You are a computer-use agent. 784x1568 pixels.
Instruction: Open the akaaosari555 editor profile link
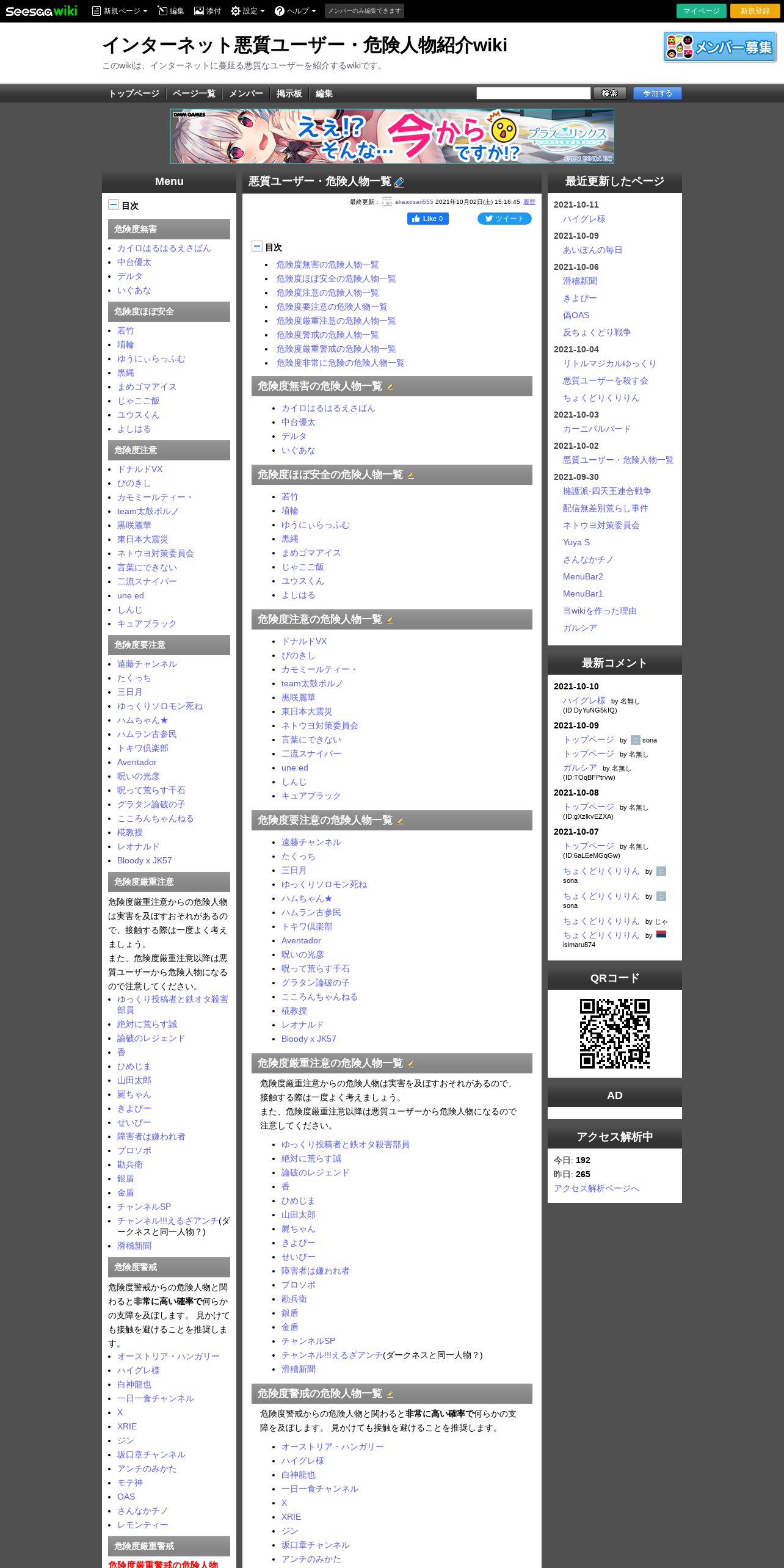(x=414, y=201)
